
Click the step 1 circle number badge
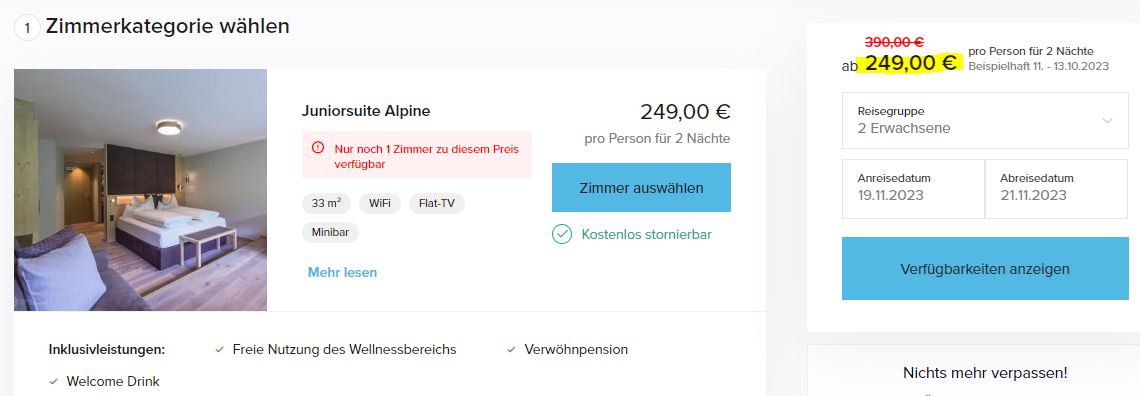pos(27,28)
